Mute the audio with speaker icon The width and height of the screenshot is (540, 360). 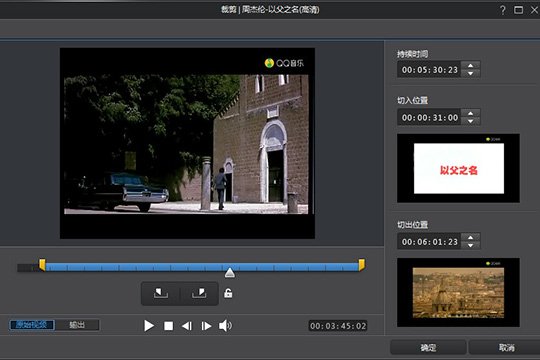pos(225,326)
